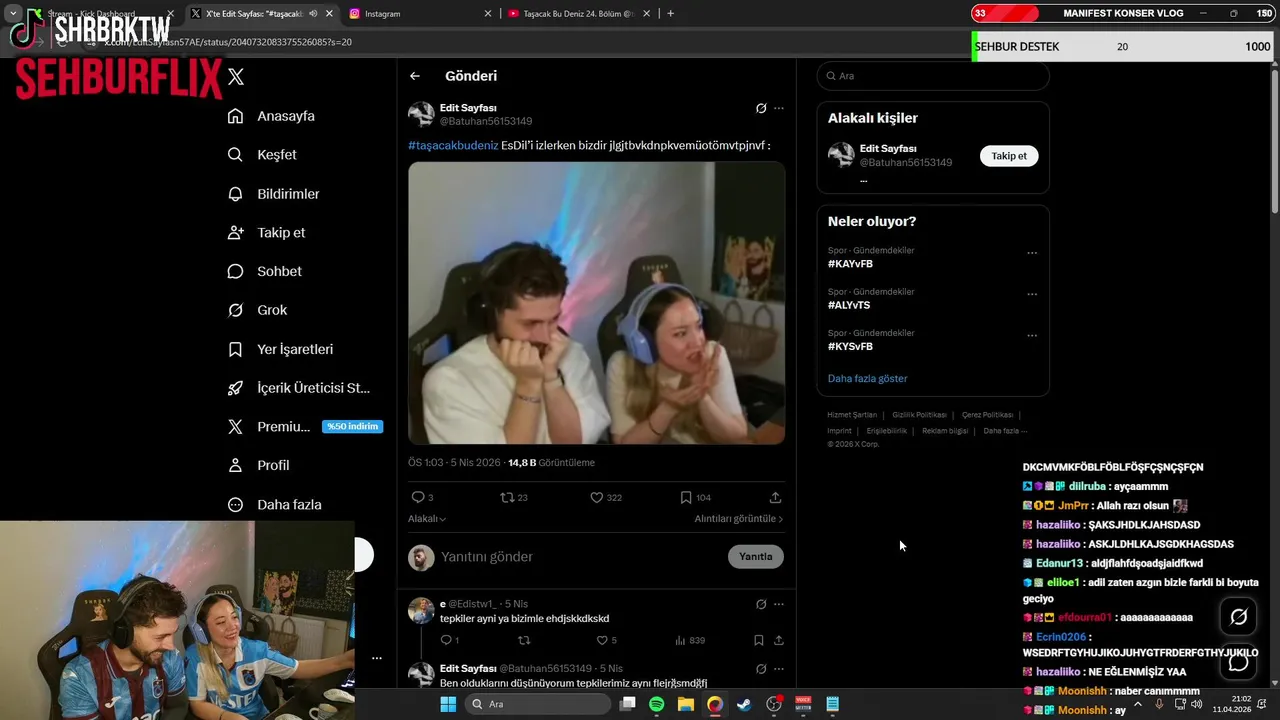Open Steam from the taskbar
Image resolution: width=1280 pixels, height=720 pixels.
click(x=744, y=704)
